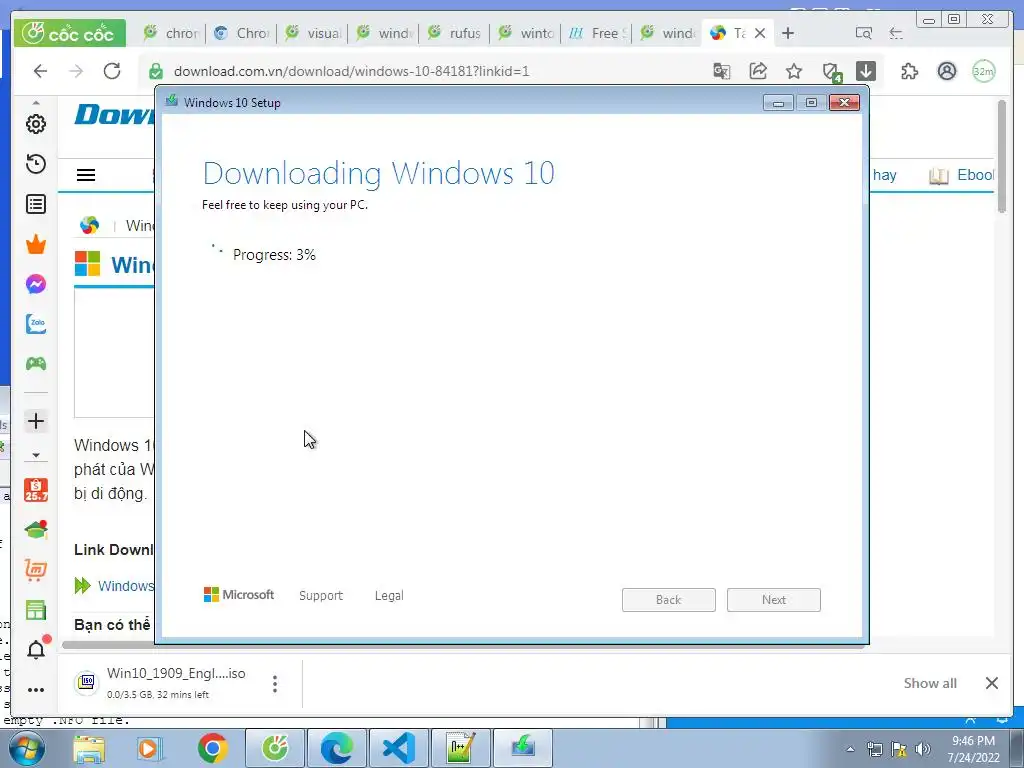Open downloads toolbar icon

pos(866,71)
